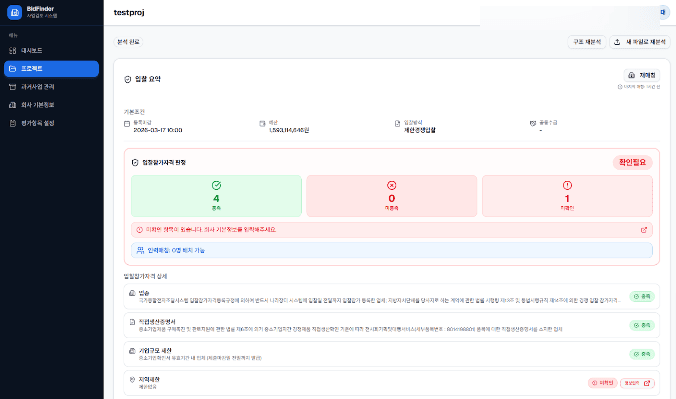Click location icon left of 지역제한
The height and width of the screenshot is (399, 676).
(x=132, y=380)
